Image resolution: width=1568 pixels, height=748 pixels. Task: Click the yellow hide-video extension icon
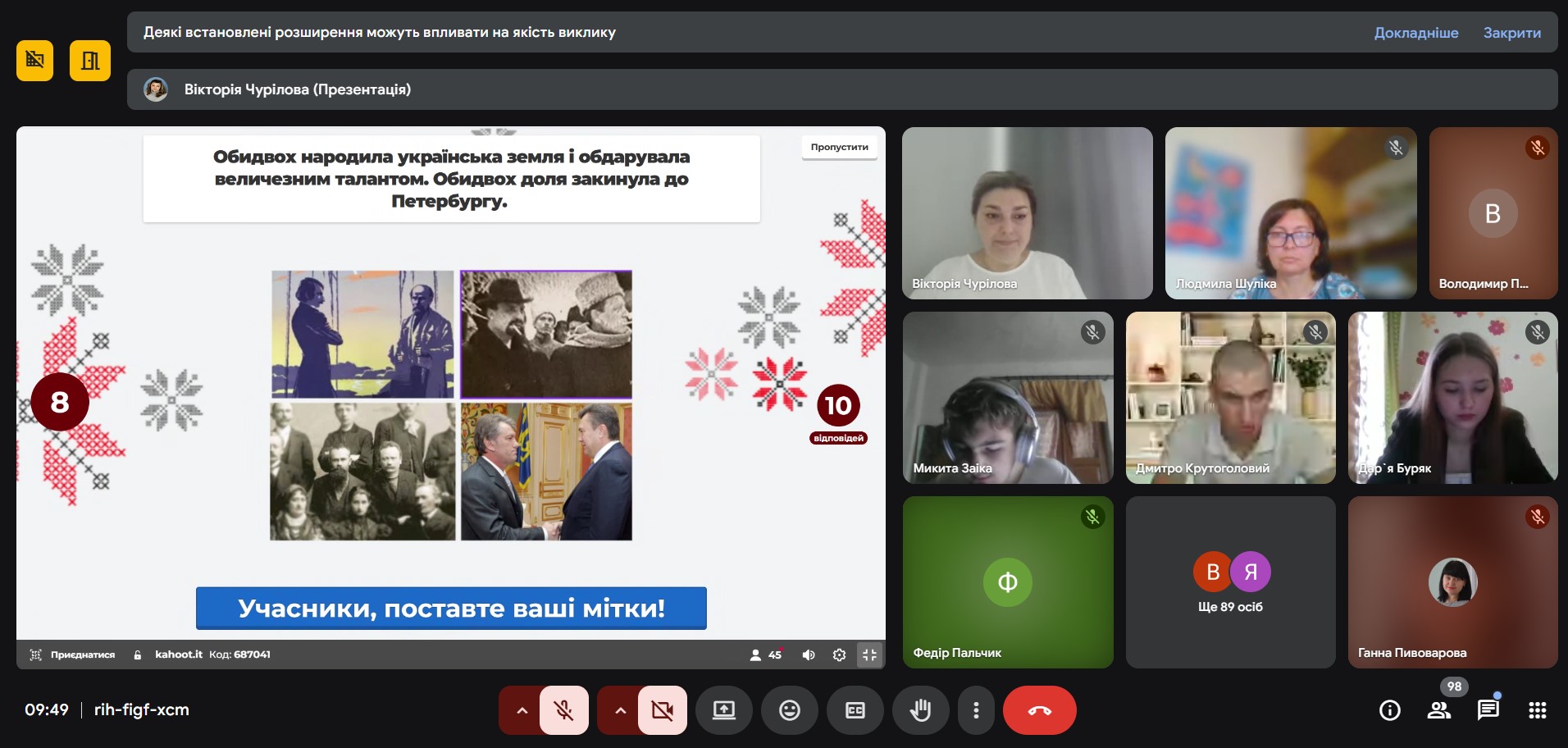tap(34, 61)
